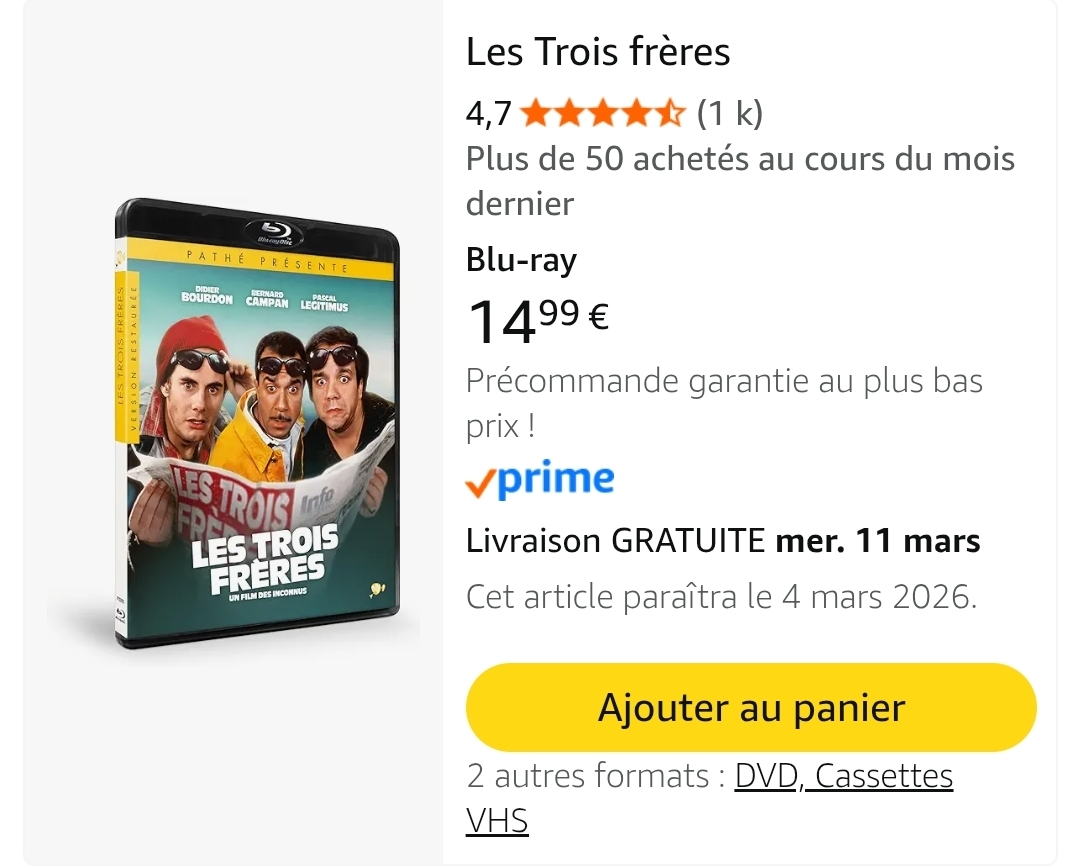Select the Blu-ray format label
The height and width of the screenshot is (868, 1080).
tap(521, 260)
